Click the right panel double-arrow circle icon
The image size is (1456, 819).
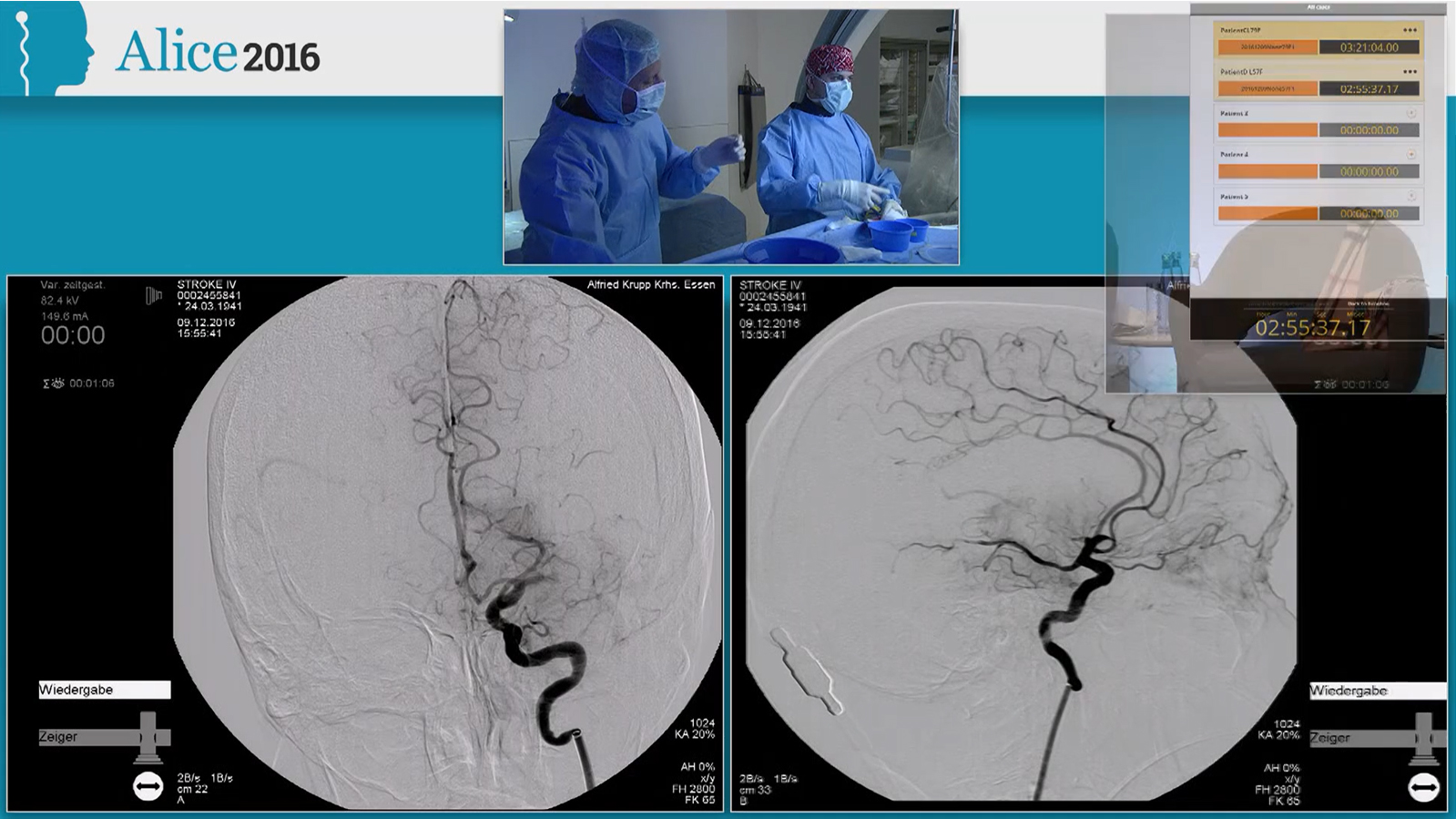tap(1423, 786)
